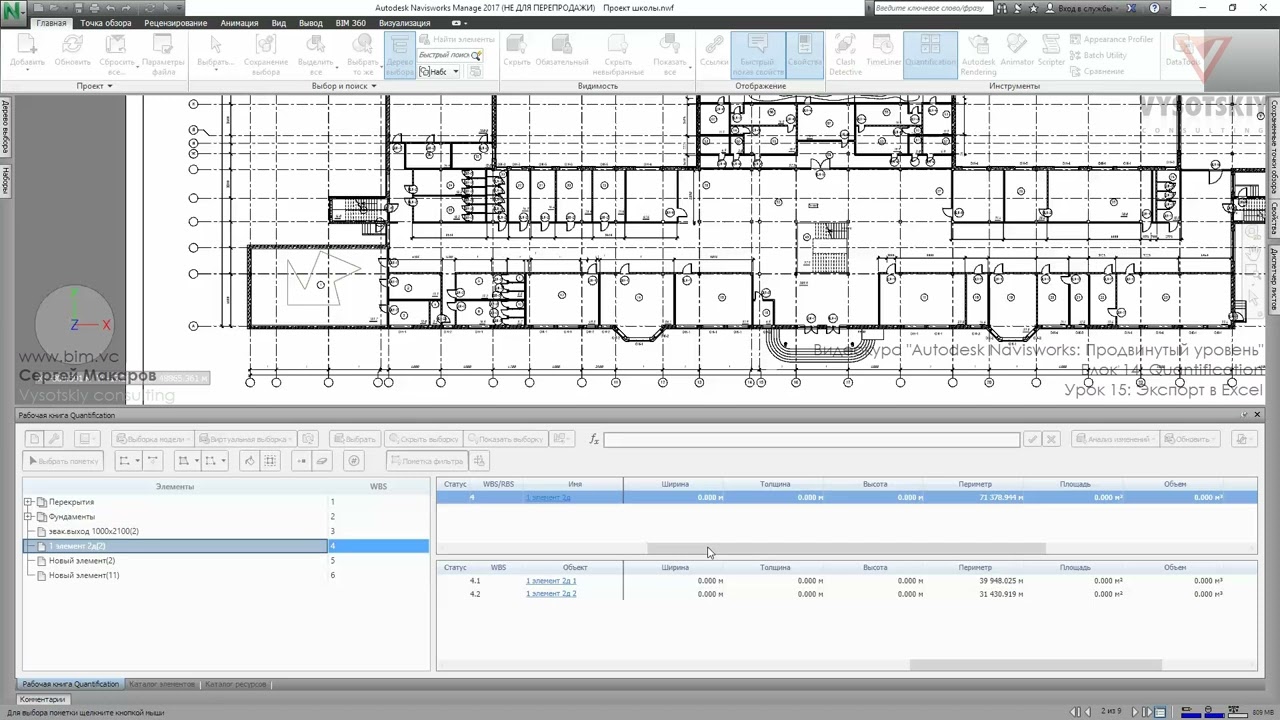Toggle the Свойства panel button
The height and width of the screenshot is (720, 1280).
[x=804, y=53]
